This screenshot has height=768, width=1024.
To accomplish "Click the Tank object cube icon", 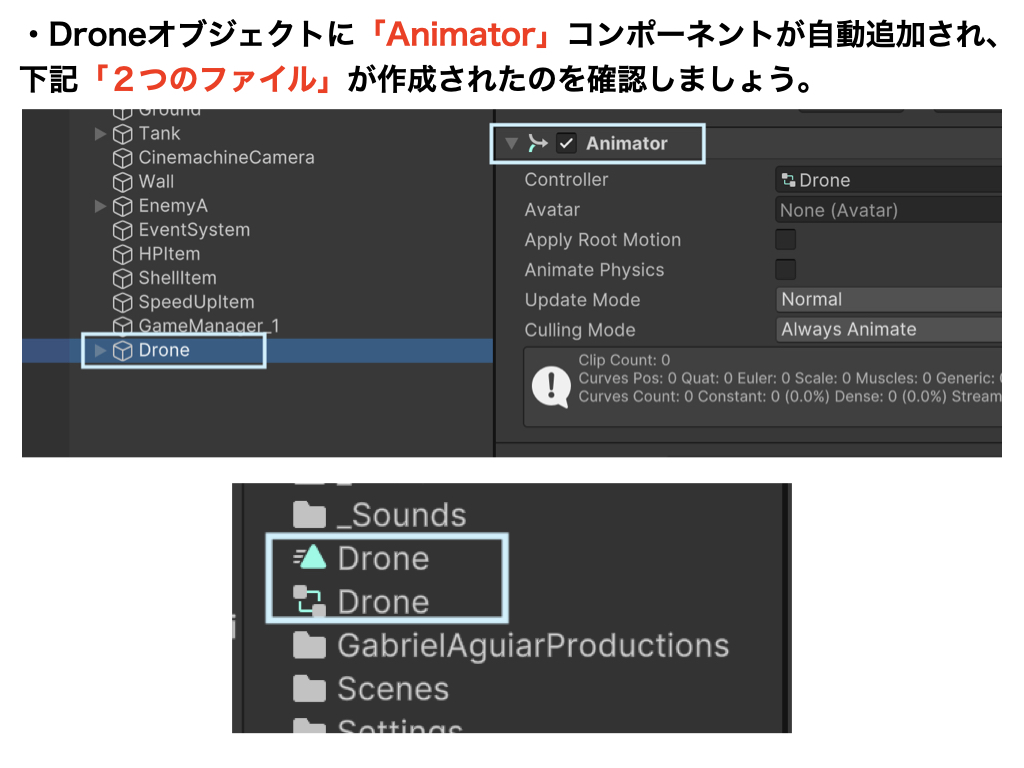I will pyautogui.click(x=123, y=134).
